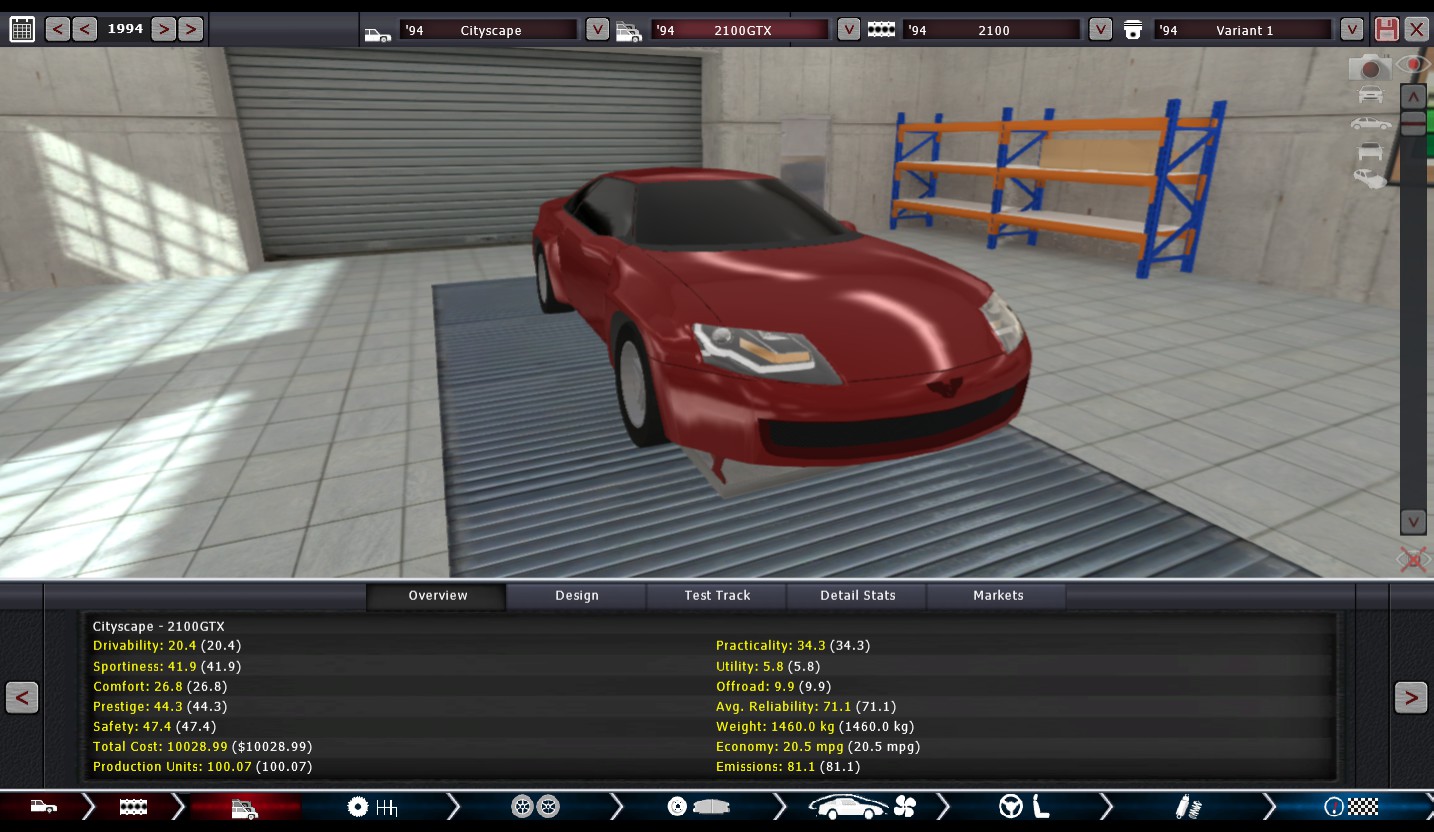
Task: Open the gearbox and drivetrain step
Action: click(372, 807)
